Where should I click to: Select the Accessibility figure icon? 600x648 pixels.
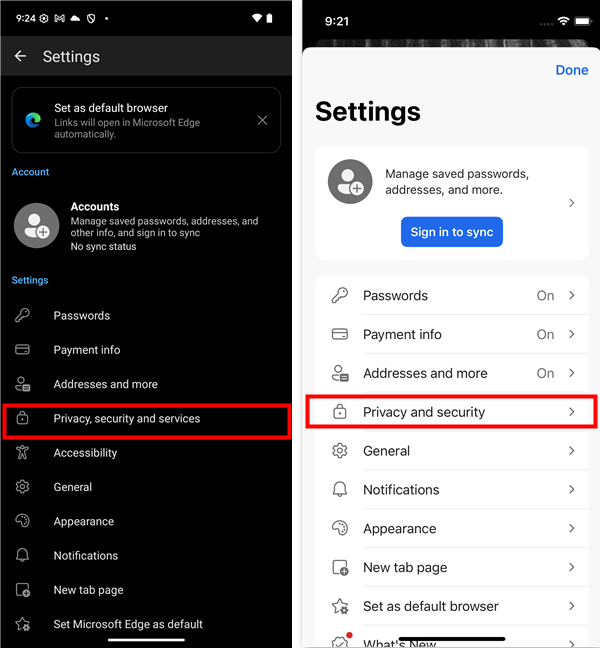pos(22,452)
